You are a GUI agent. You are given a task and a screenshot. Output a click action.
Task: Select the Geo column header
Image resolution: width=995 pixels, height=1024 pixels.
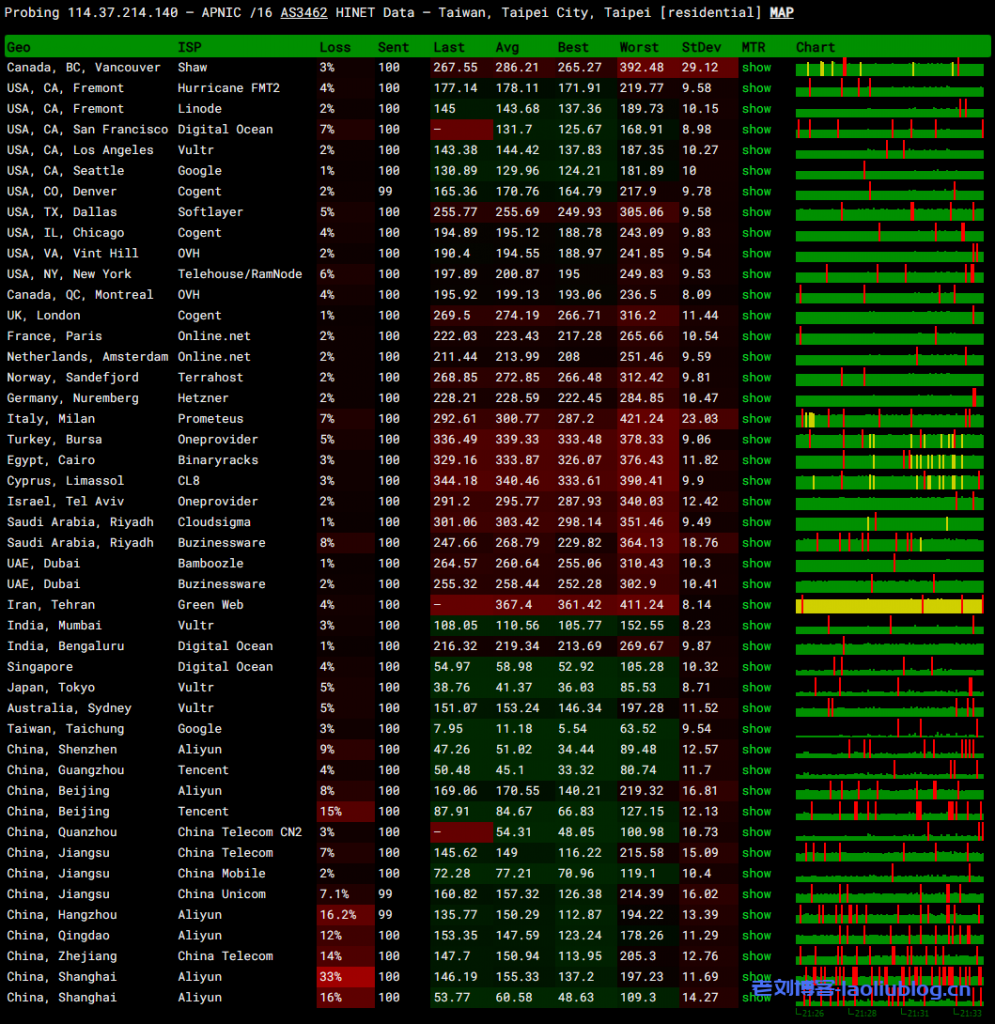(19, 47)
